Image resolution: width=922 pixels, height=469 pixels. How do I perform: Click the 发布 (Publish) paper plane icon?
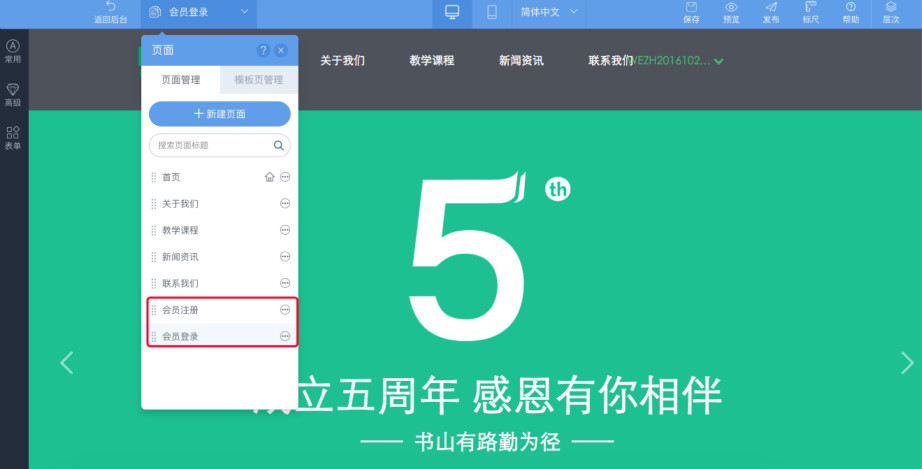point(771,8)
